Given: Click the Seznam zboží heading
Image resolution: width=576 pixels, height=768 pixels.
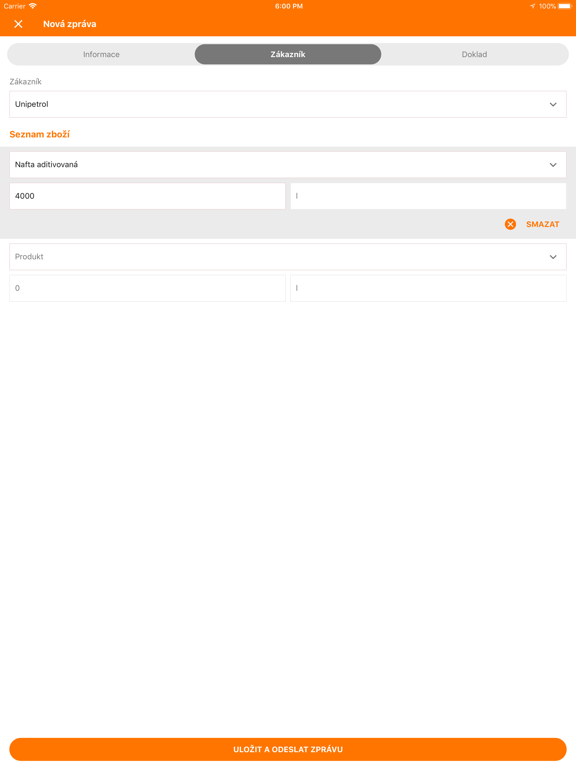Looking at the screenshot, I should click(x=40, y=134).
